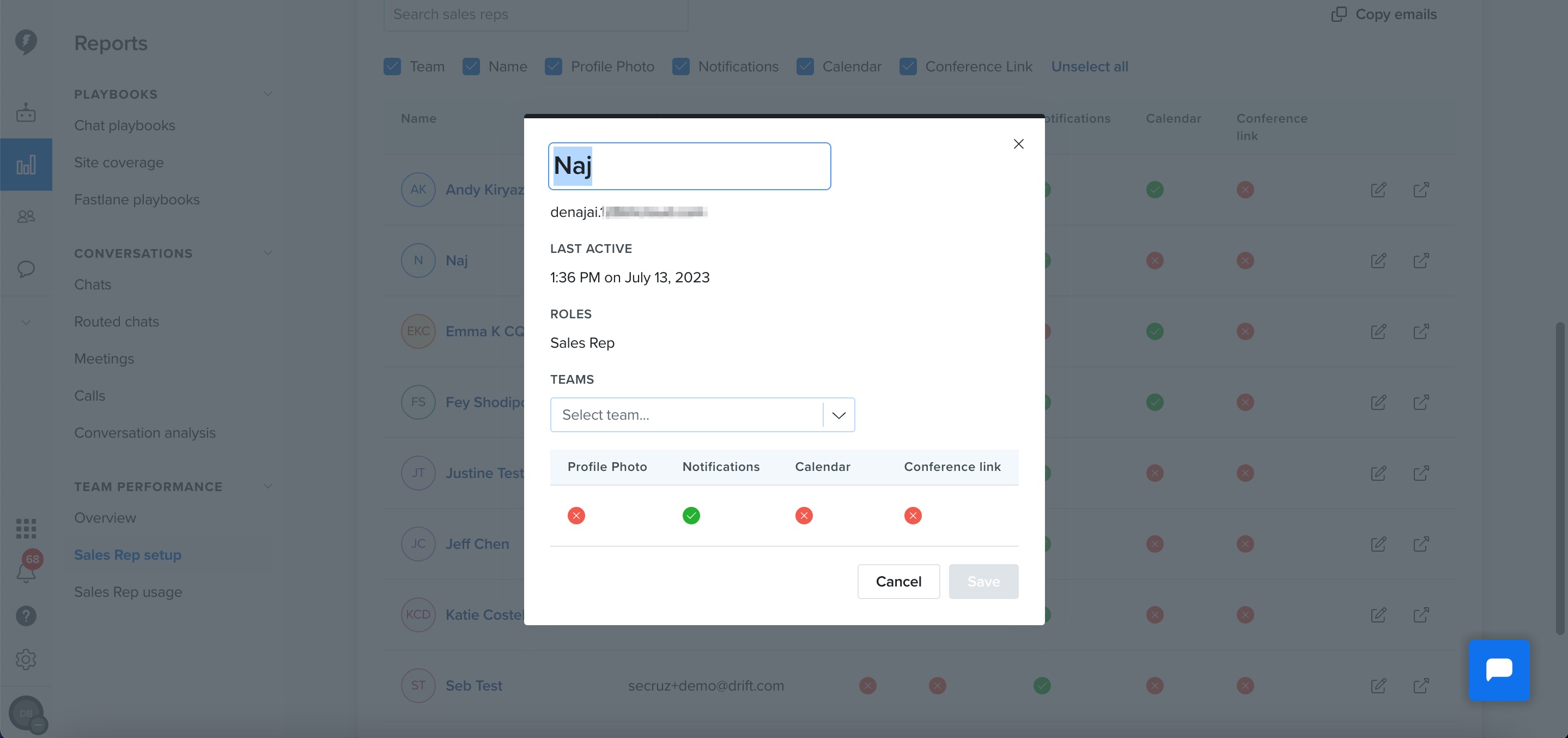Click the Drift lightning logo
Screen dimensions: 1568x738
pyautogui.click(x=26, y=42)
